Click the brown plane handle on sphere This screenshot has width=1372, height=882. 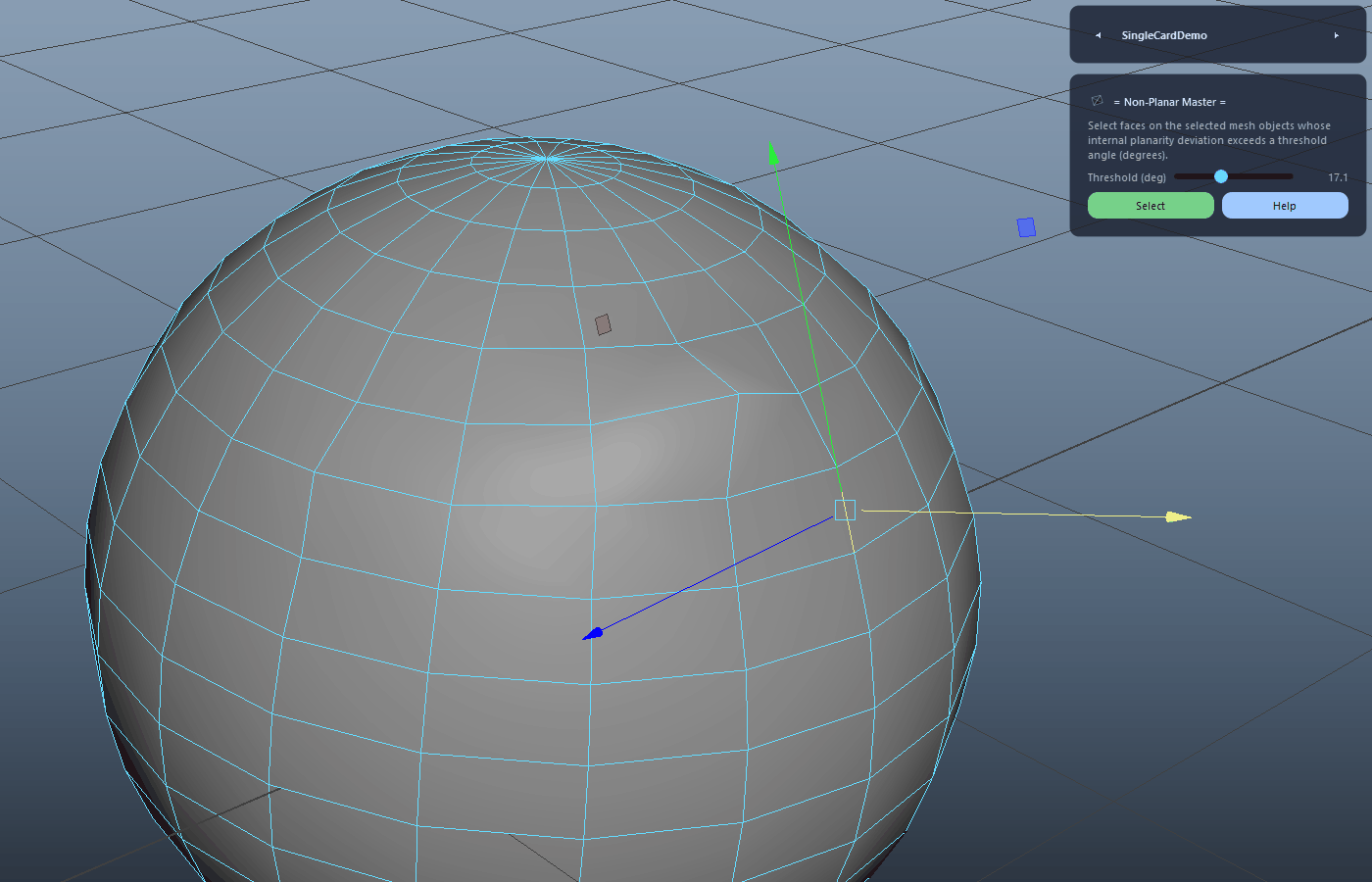(x=603, y=324)
